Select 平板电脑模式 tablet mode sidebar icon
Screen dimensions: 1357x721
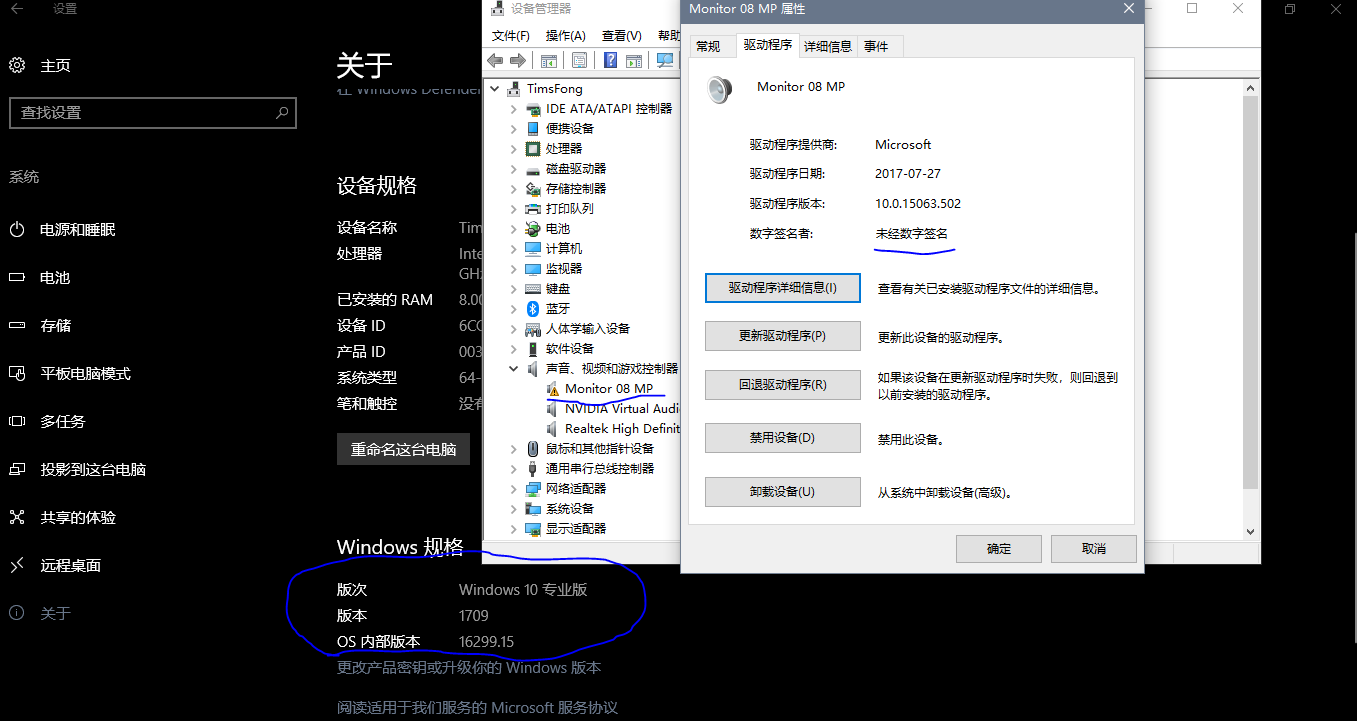[17, 374]
